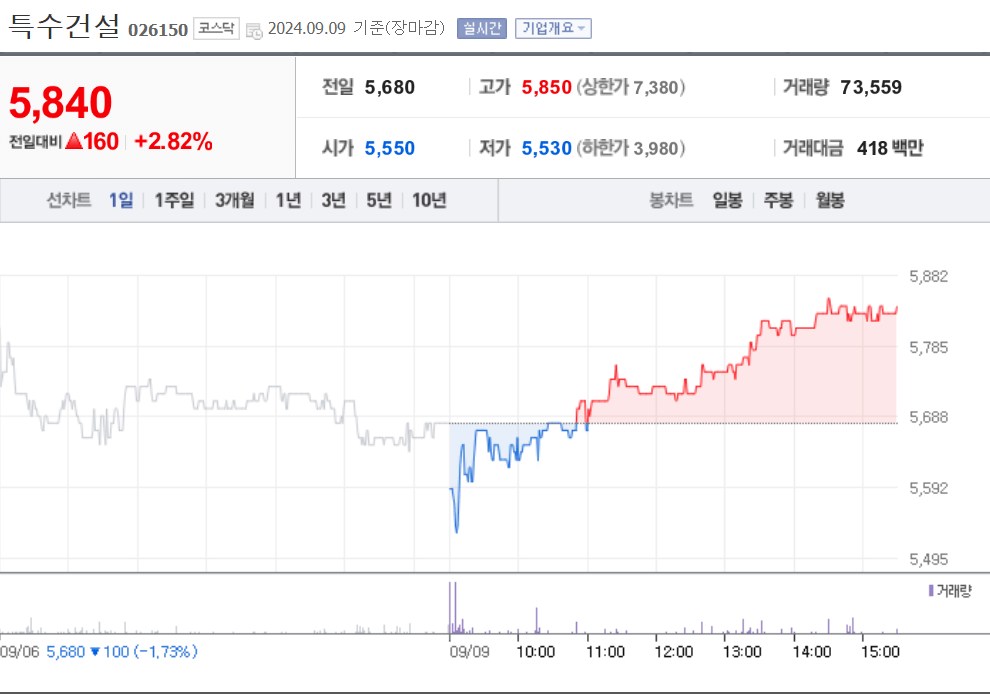Click the change rate +2.82%

[174, 141]
